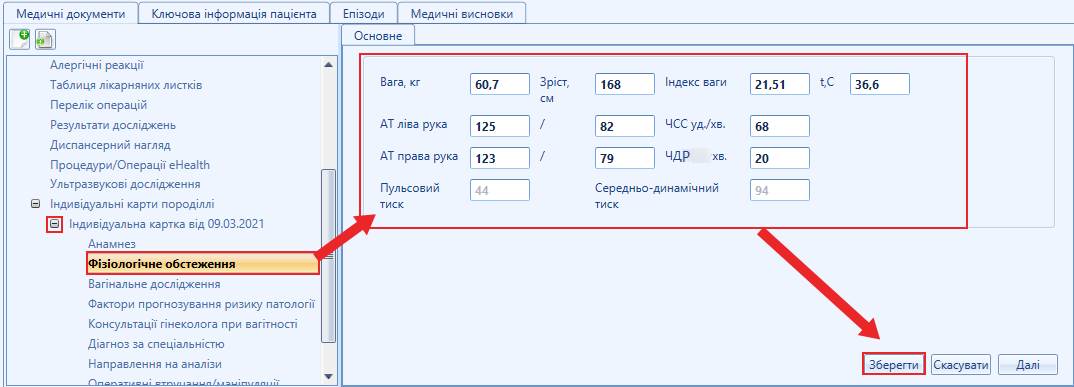
Task: Select the Анамнез tree item
Action: point(112,244)
